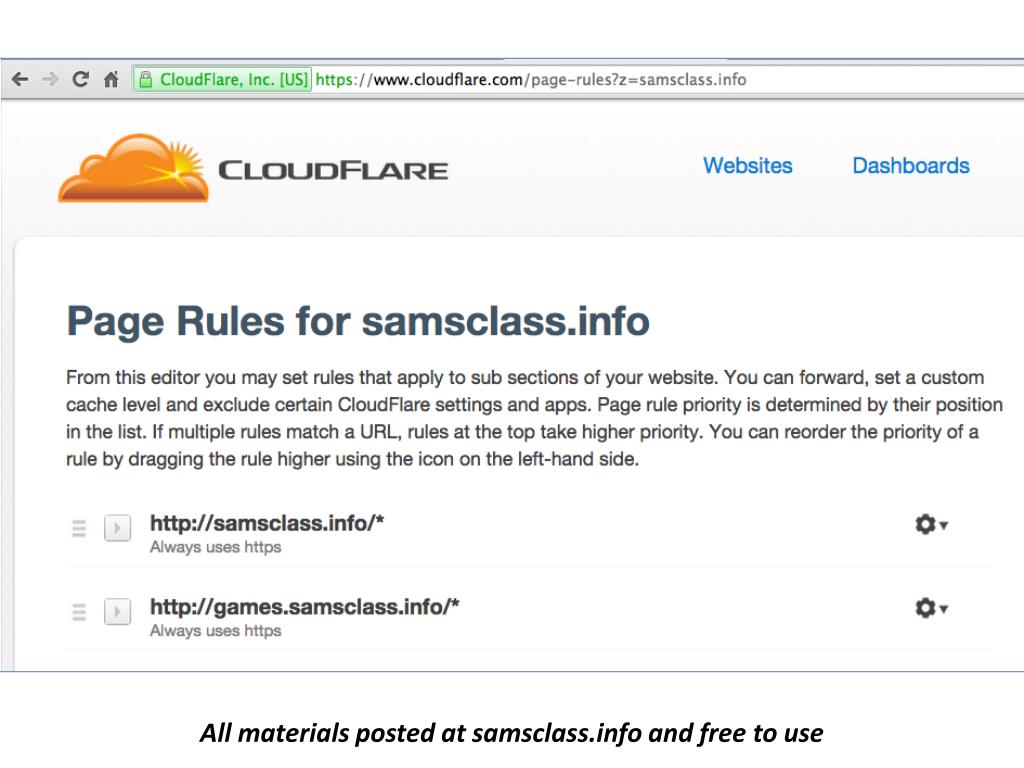Open the Websites navigation item

[748, 166]
